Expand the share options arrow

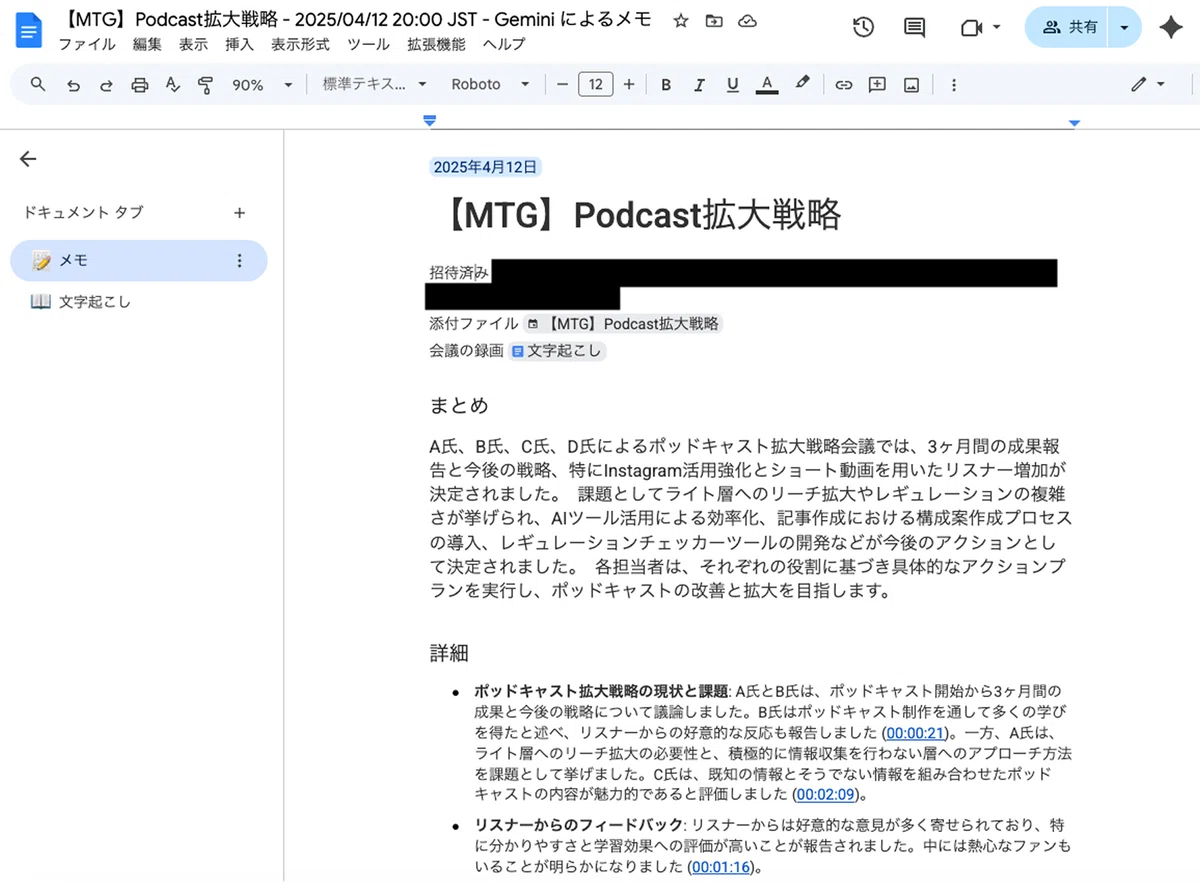point(1125,28)
